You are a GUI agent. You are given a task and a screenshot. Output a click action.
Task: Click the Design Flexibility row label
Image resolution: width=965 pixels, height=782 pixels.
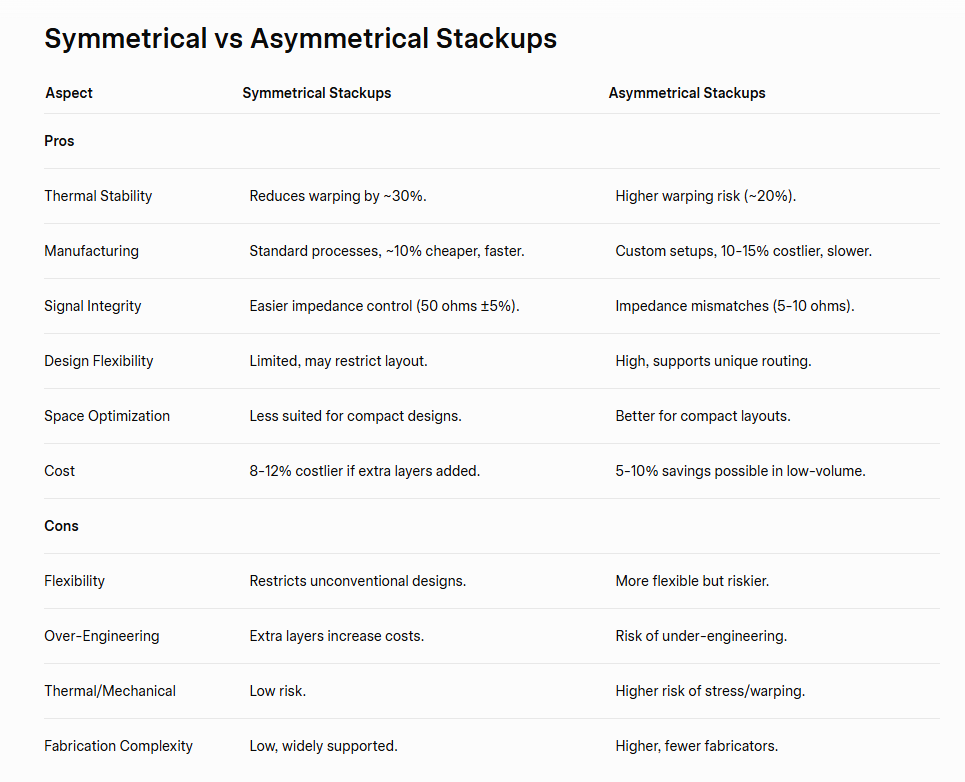point(99,361)
